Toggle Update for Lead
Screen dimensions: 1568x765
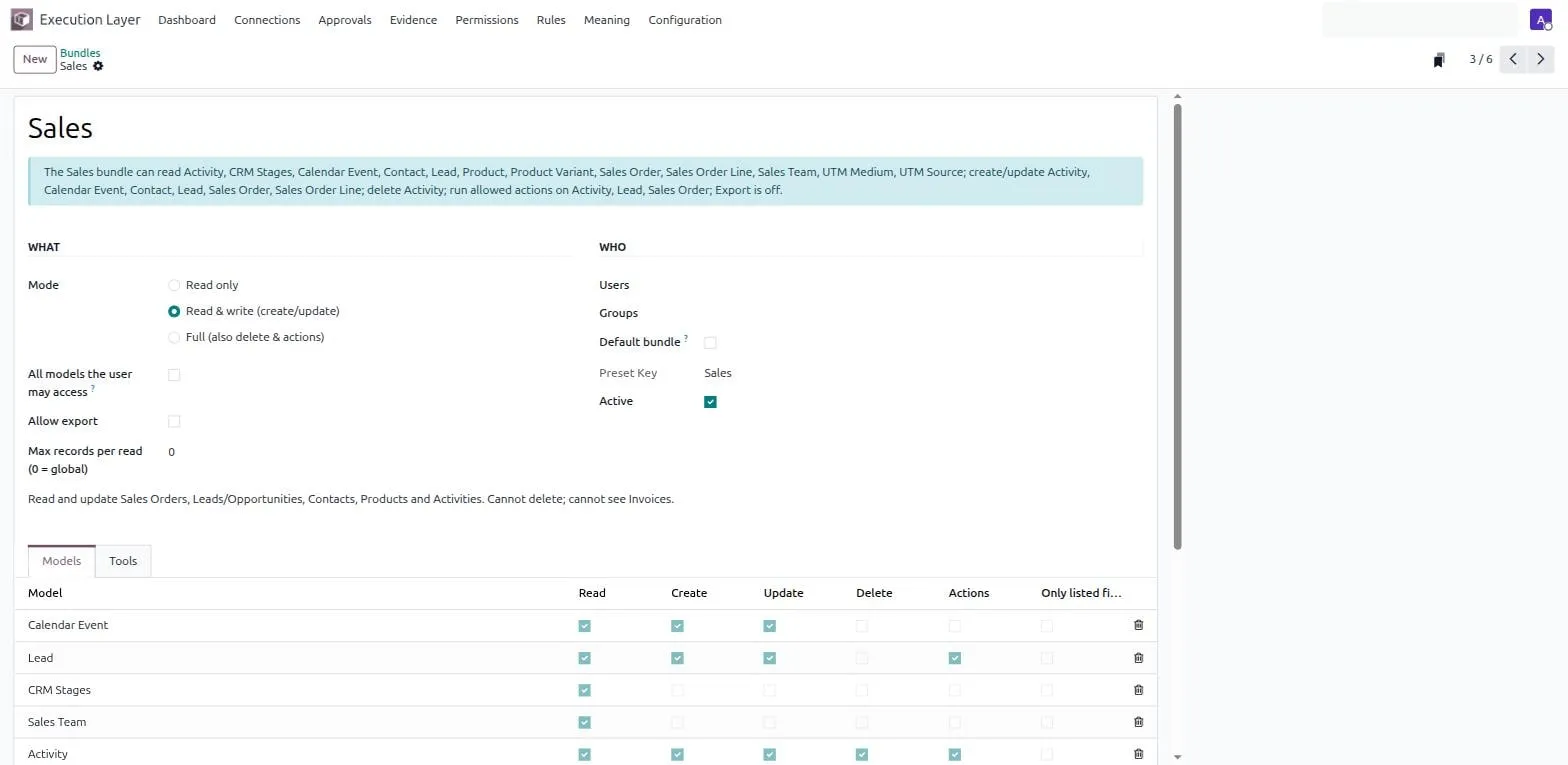[770, 658]
